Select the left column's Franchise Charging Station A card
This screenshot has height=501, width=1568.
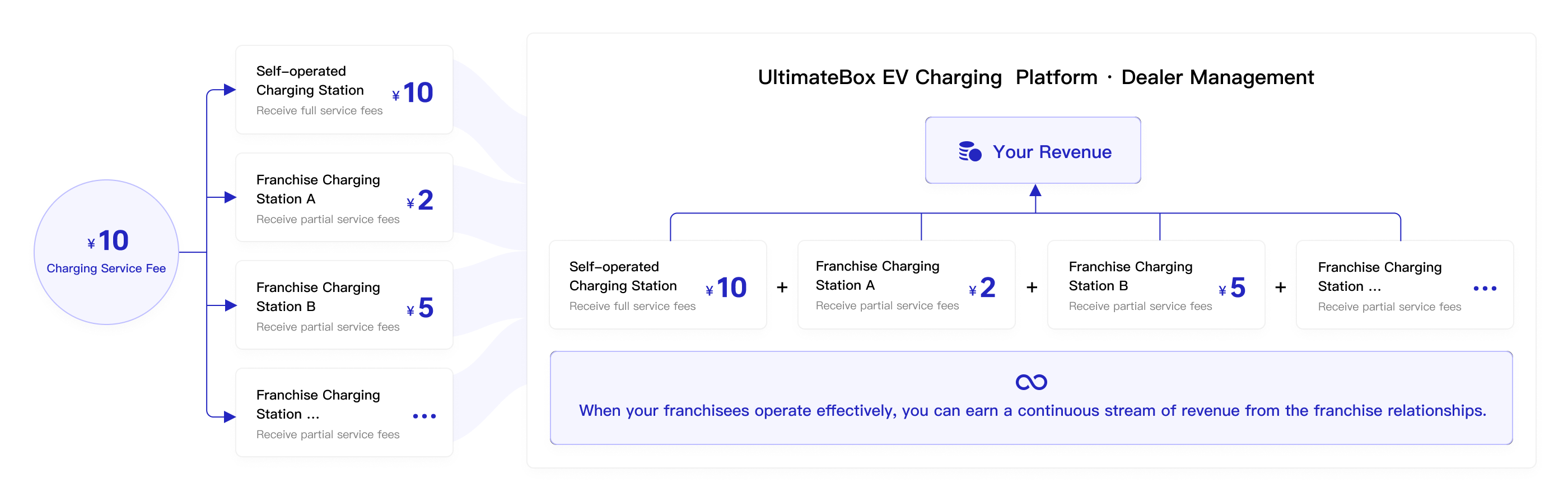[344, 197]
